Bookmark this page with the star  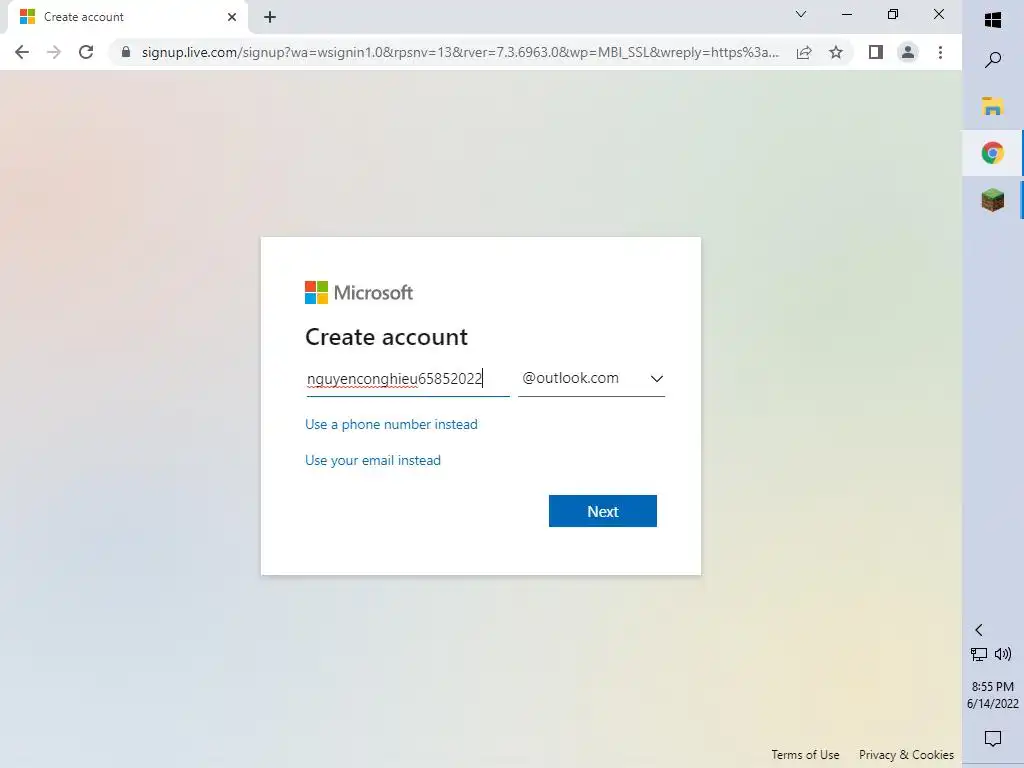point(836,52)
